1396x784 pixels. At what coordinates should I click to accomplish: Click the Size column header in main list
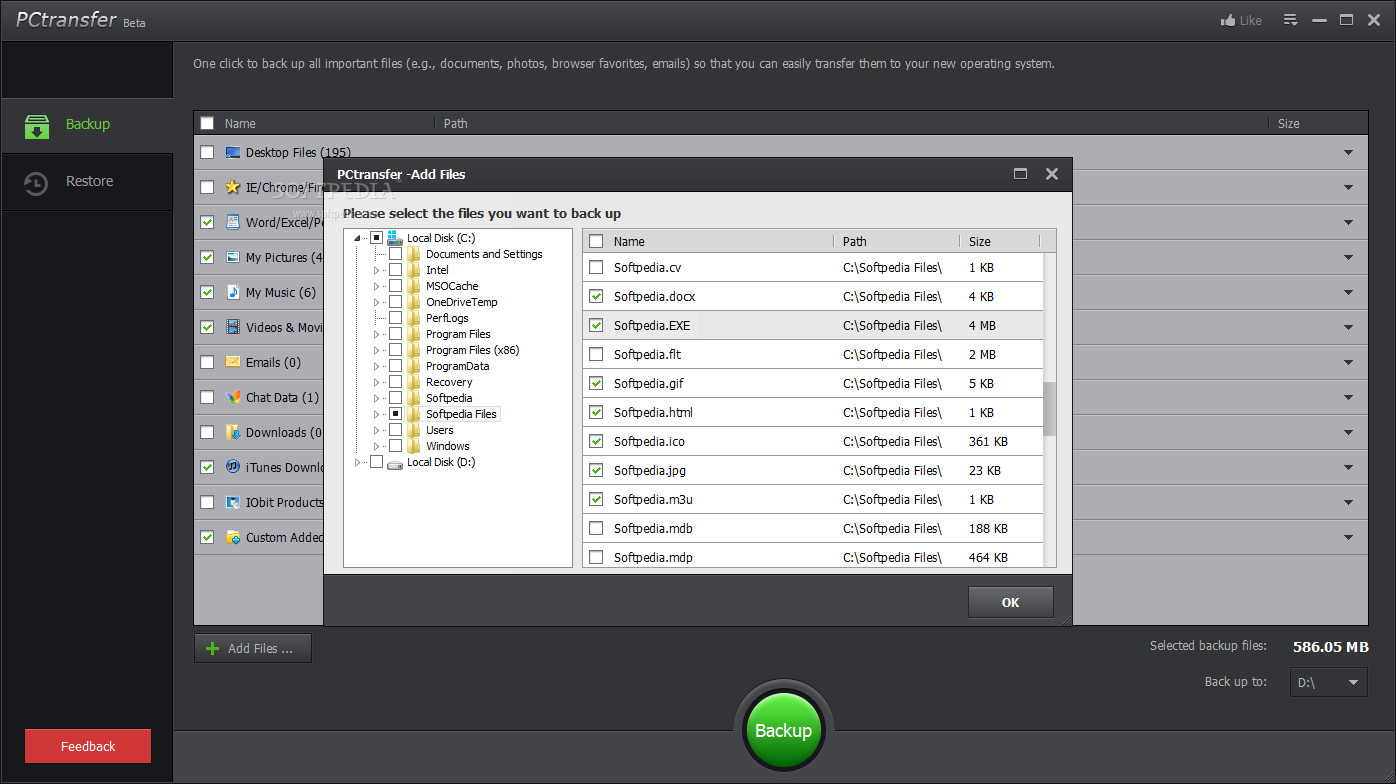[x=1289, y=124]
